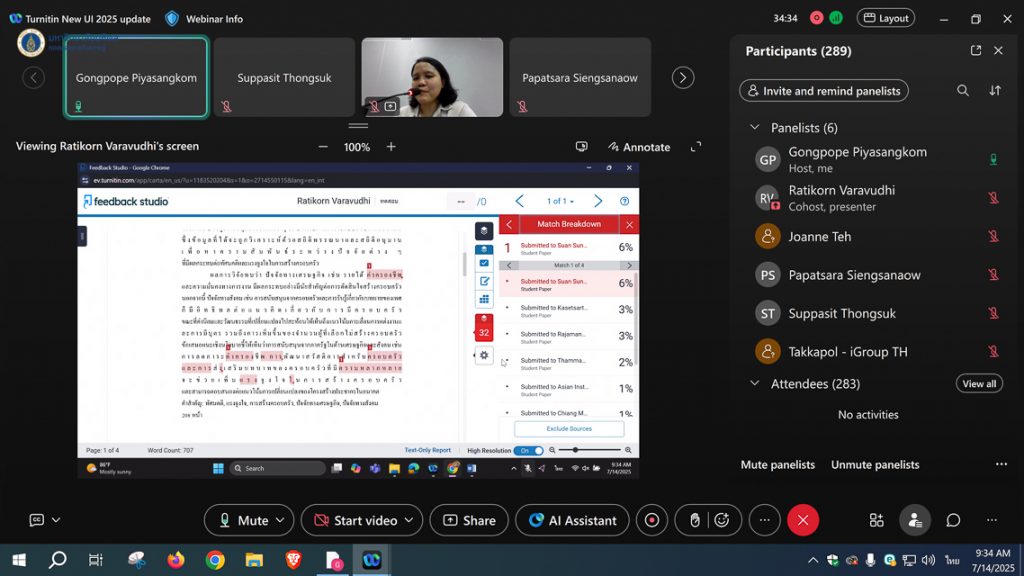
Task: Open the Layout options
Action: pos(885,18)
